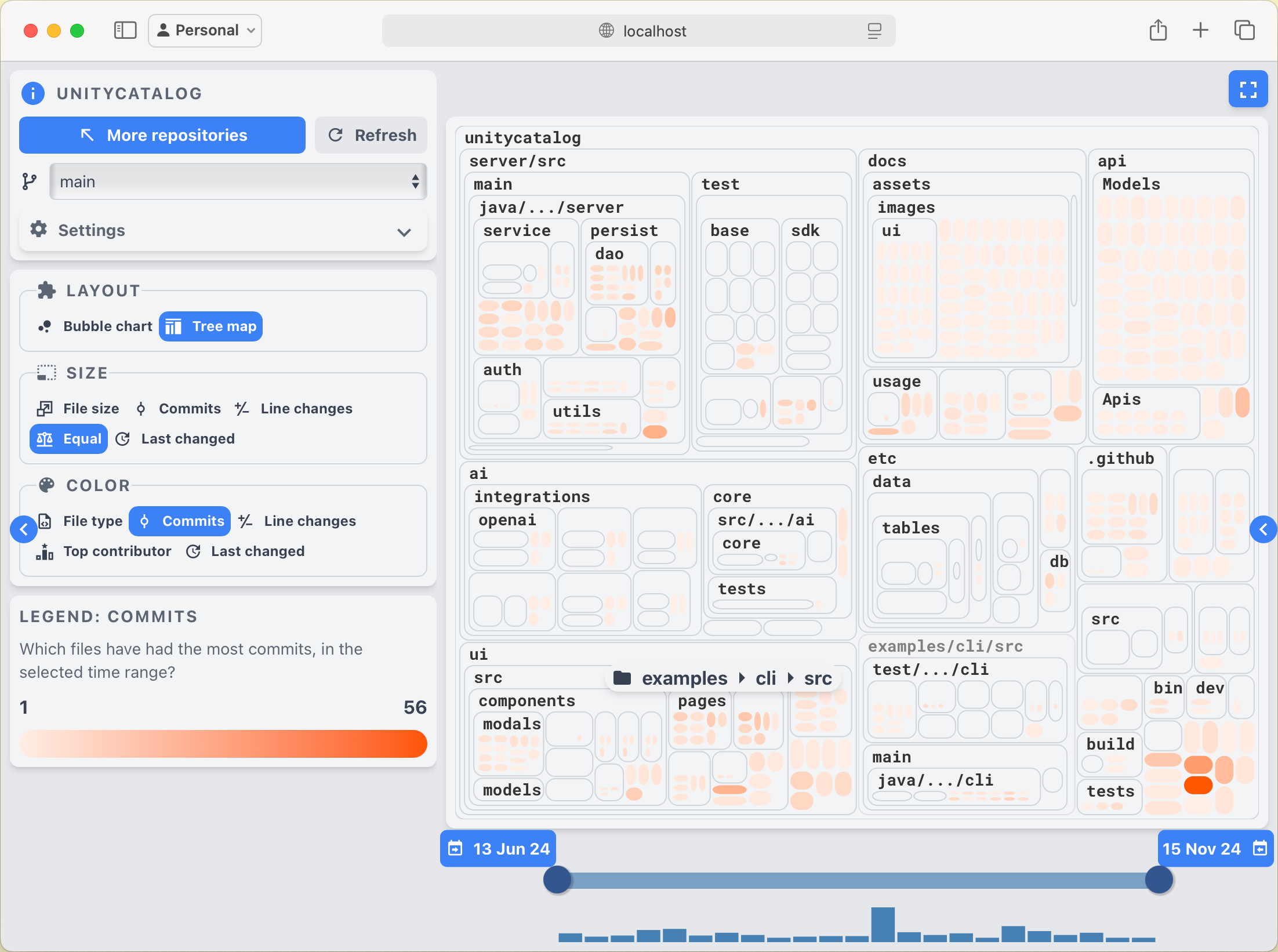Click the reader view icon in address bar
The width and height of the screenshot is (1278, 952).
(x=874, y=31)
